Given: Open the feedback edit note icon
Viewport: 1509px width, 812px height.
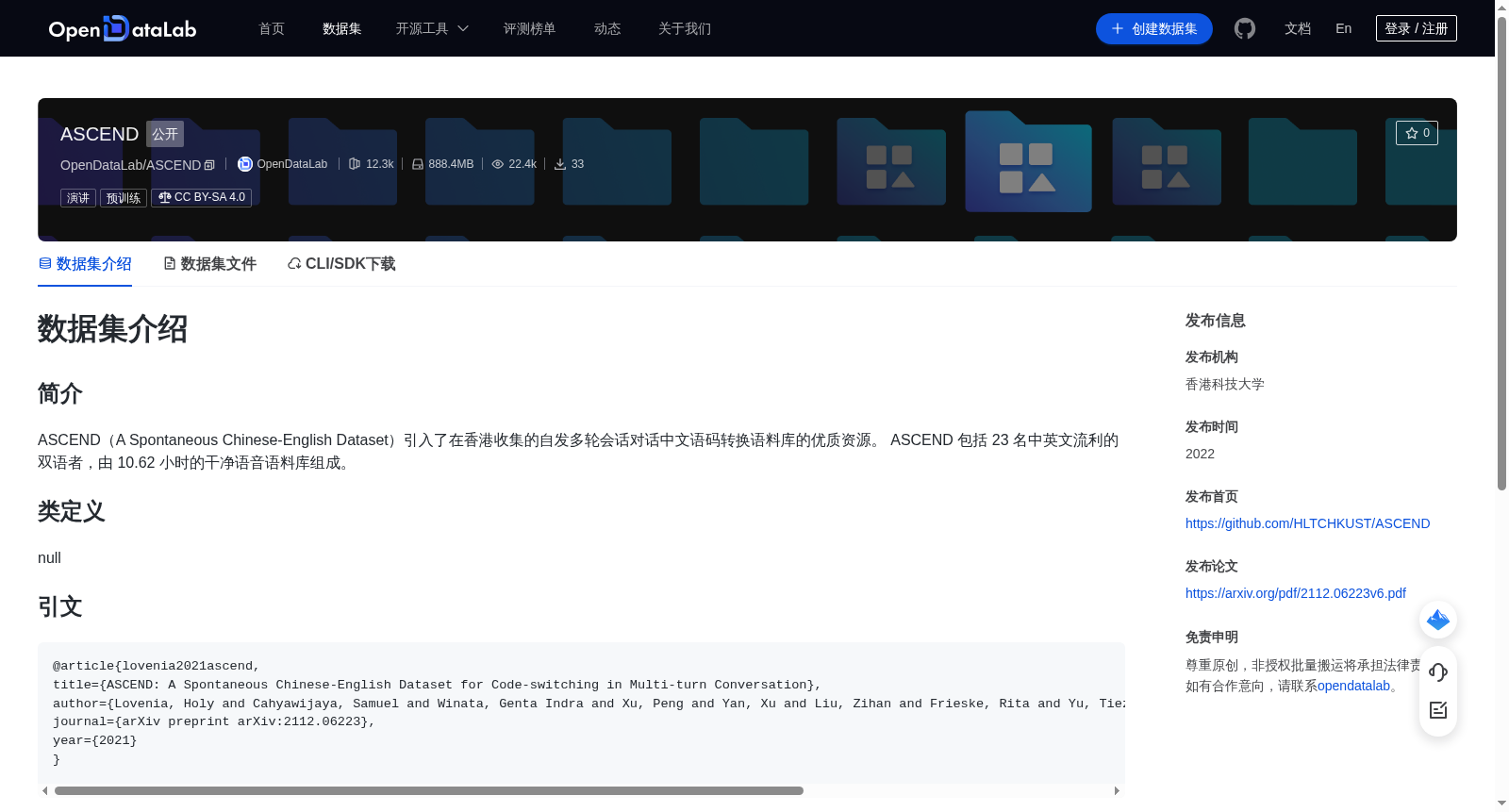Looking at the screenshot, I should point(1438,710).
